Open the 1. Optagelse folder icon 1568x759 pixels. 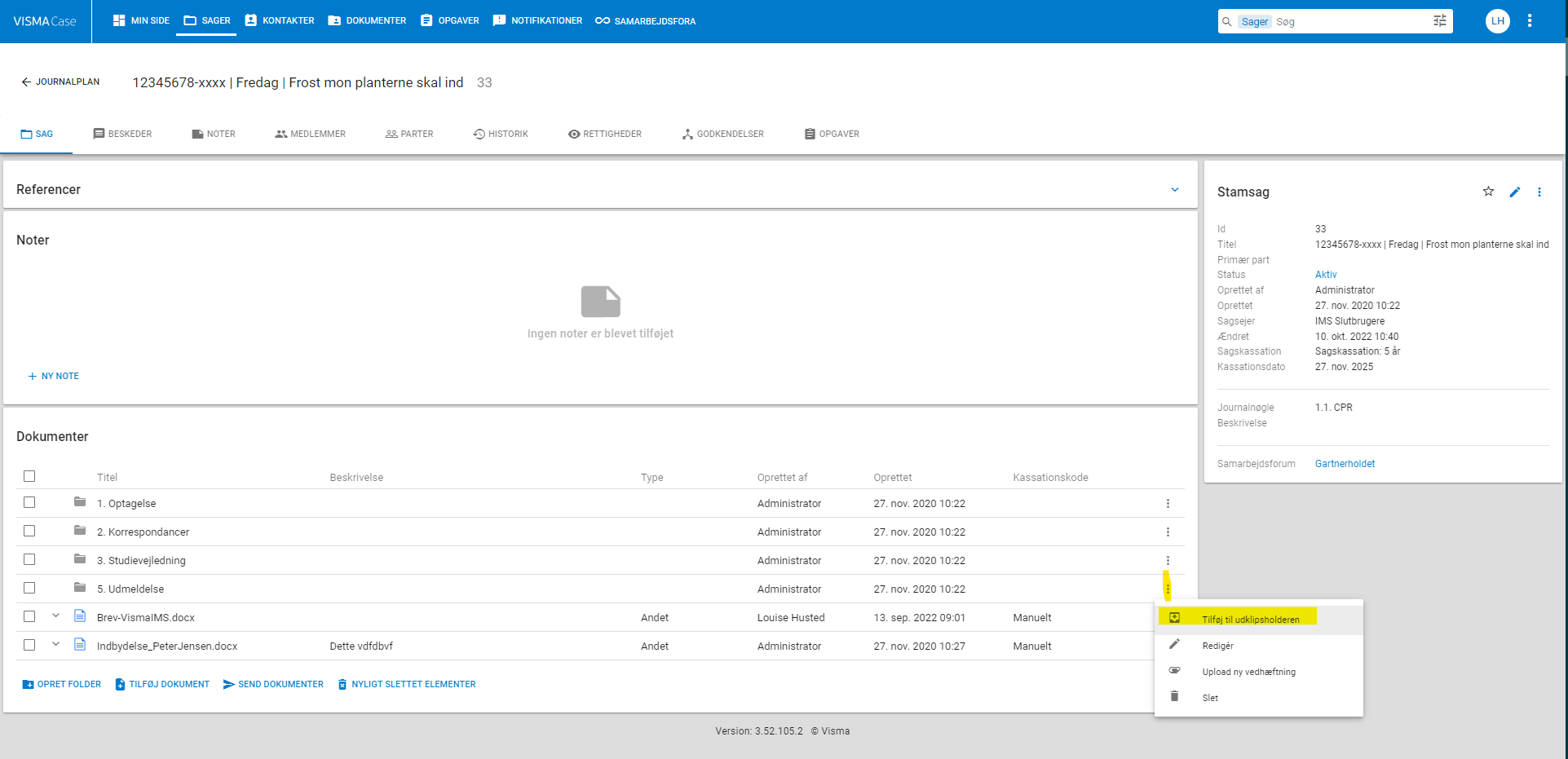pyautogui.click(x=80, y=502)
